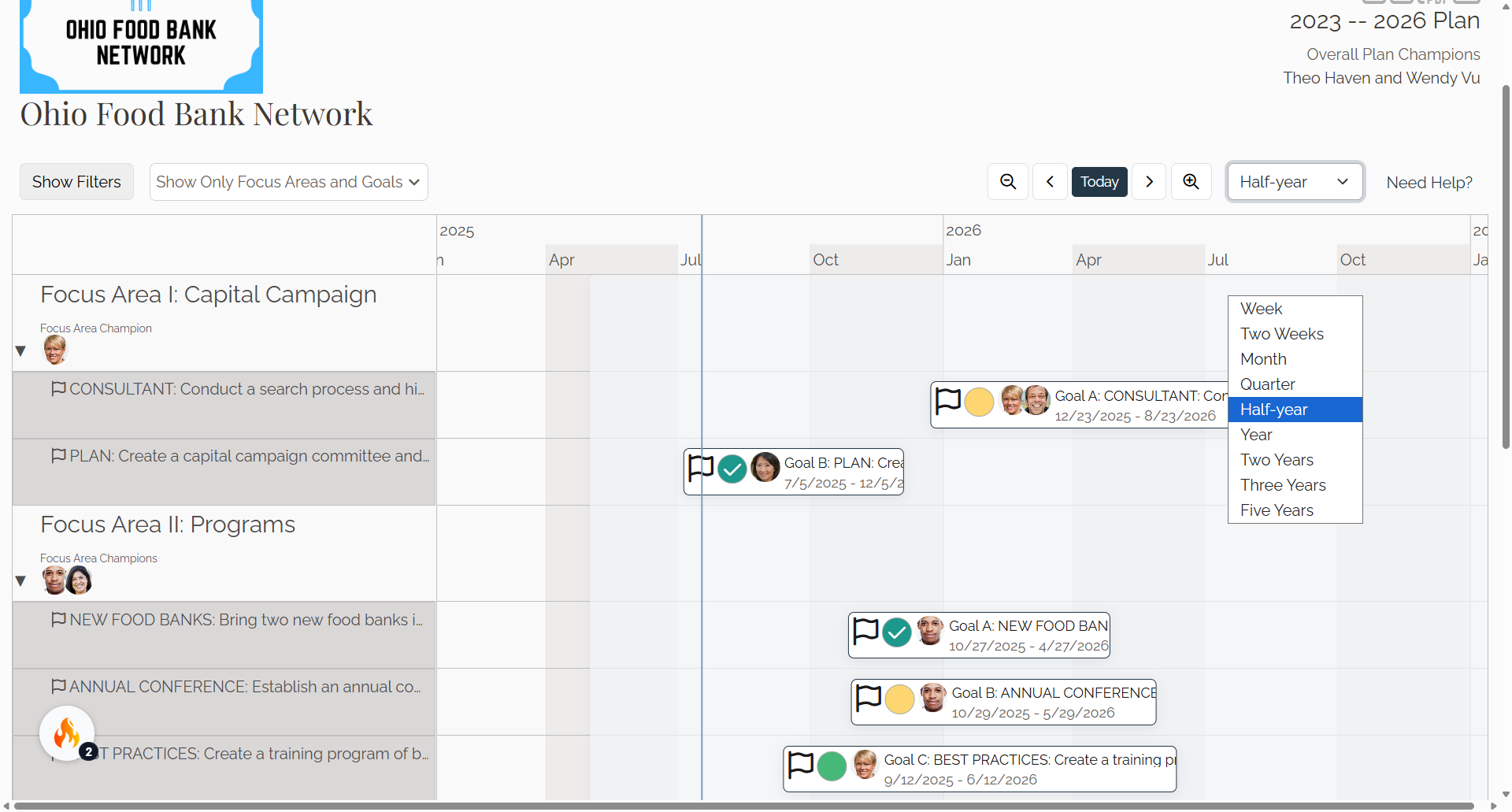The width and height of the screenshot is (1512, 812).
Task: Click the Show Filters button
Action: (76, 182)
